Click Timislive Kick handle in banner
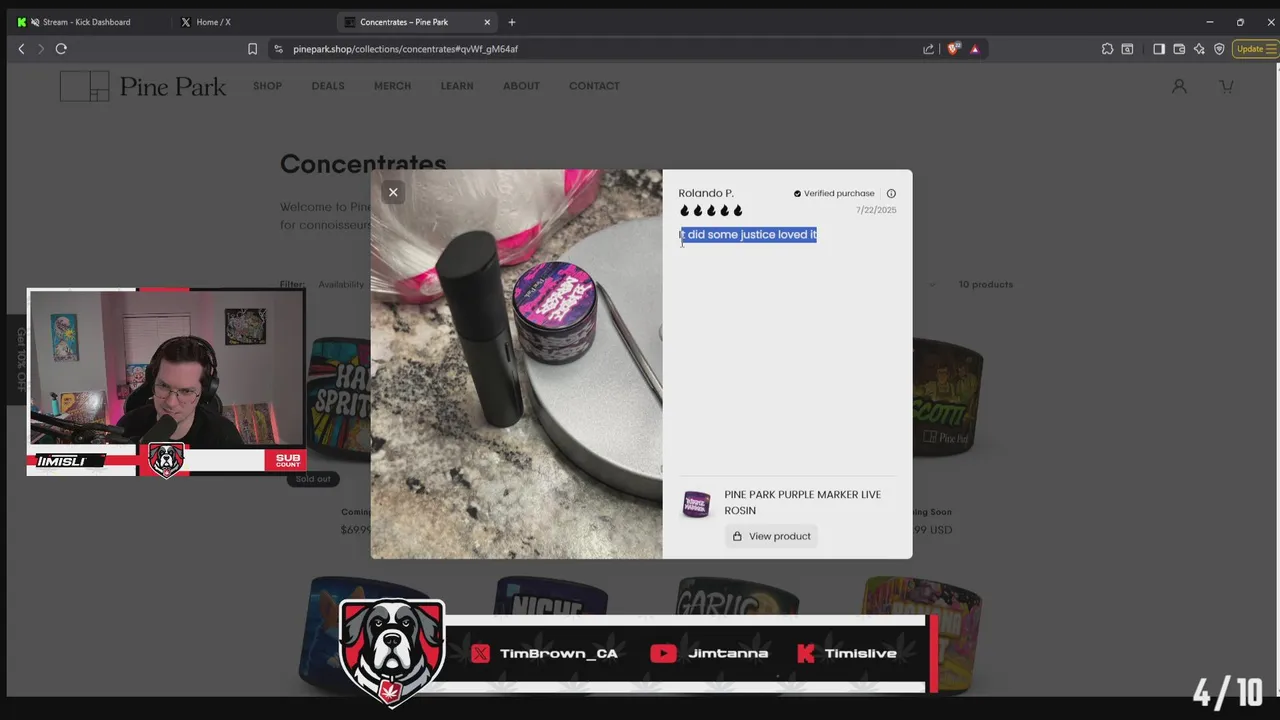 (x=860, y=654)
